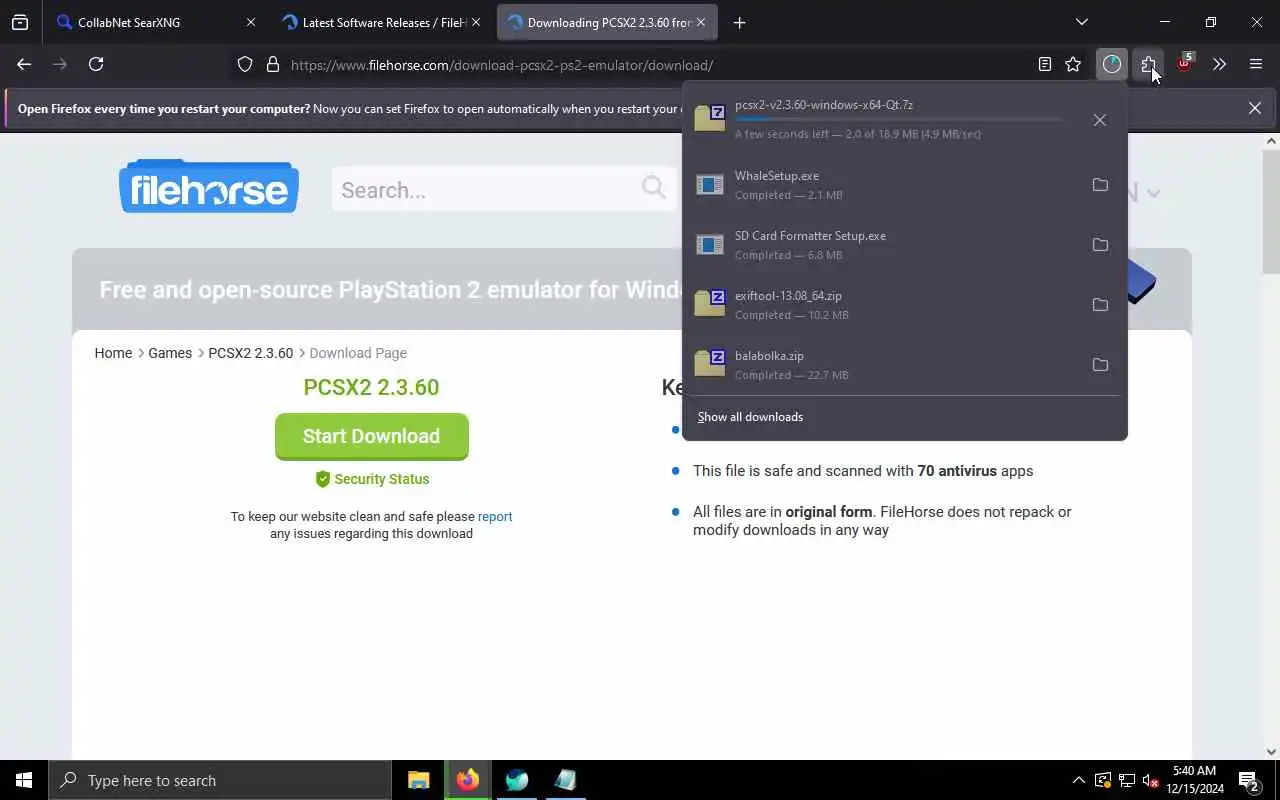1280x800 pixels.
Task: Show exiftool-13.08_64.zip in its folder
Action: [x=1100, y=305]
